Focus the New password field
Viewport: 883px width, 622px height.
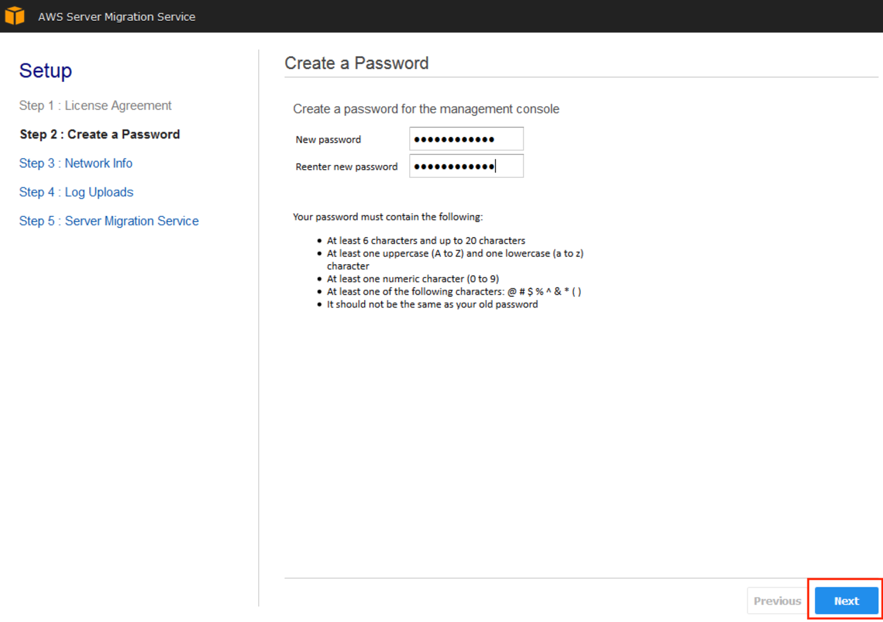pos(466,139)
